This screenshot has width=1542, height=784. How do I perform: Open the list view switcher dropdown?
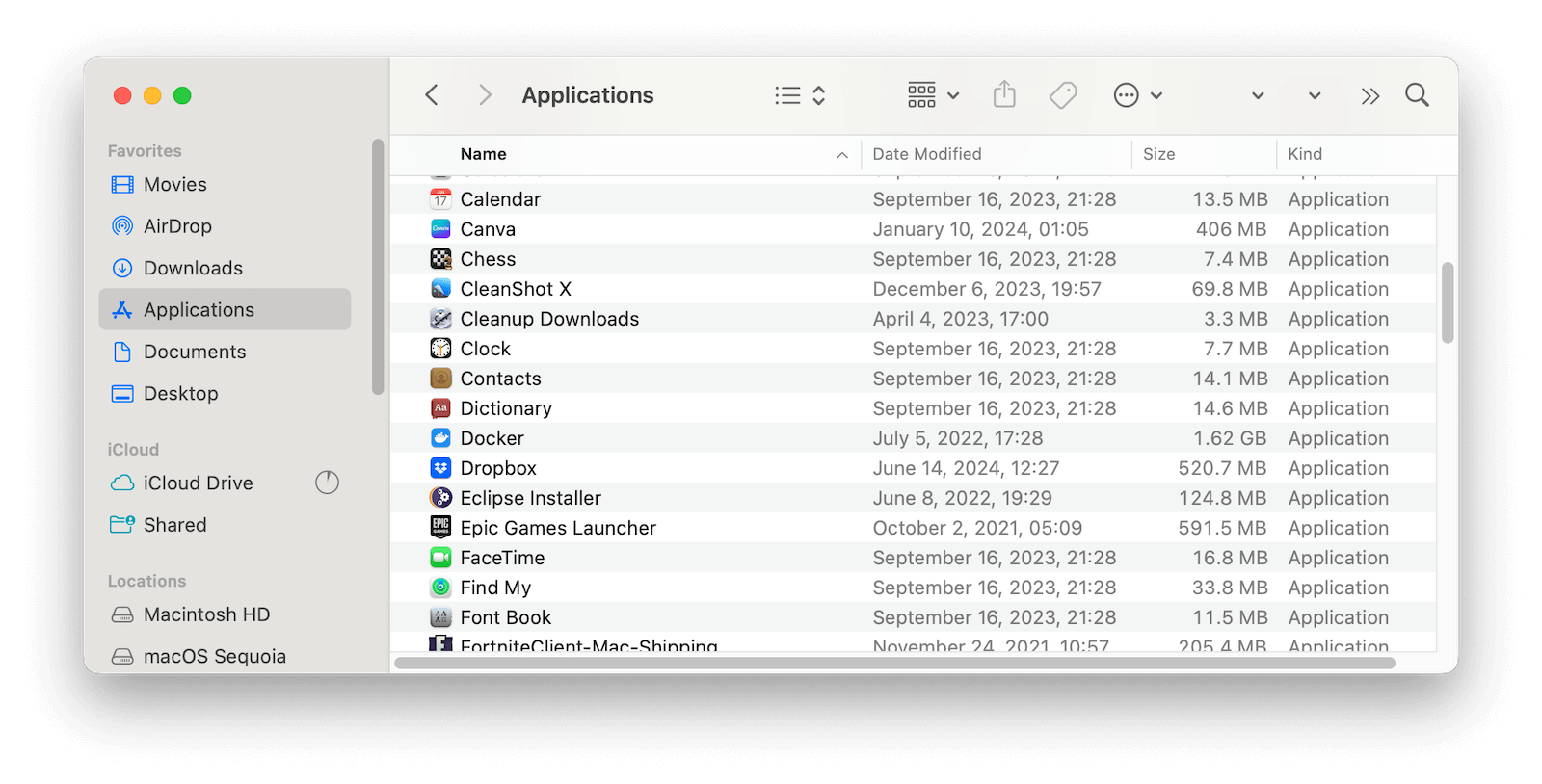click(801, 95)
